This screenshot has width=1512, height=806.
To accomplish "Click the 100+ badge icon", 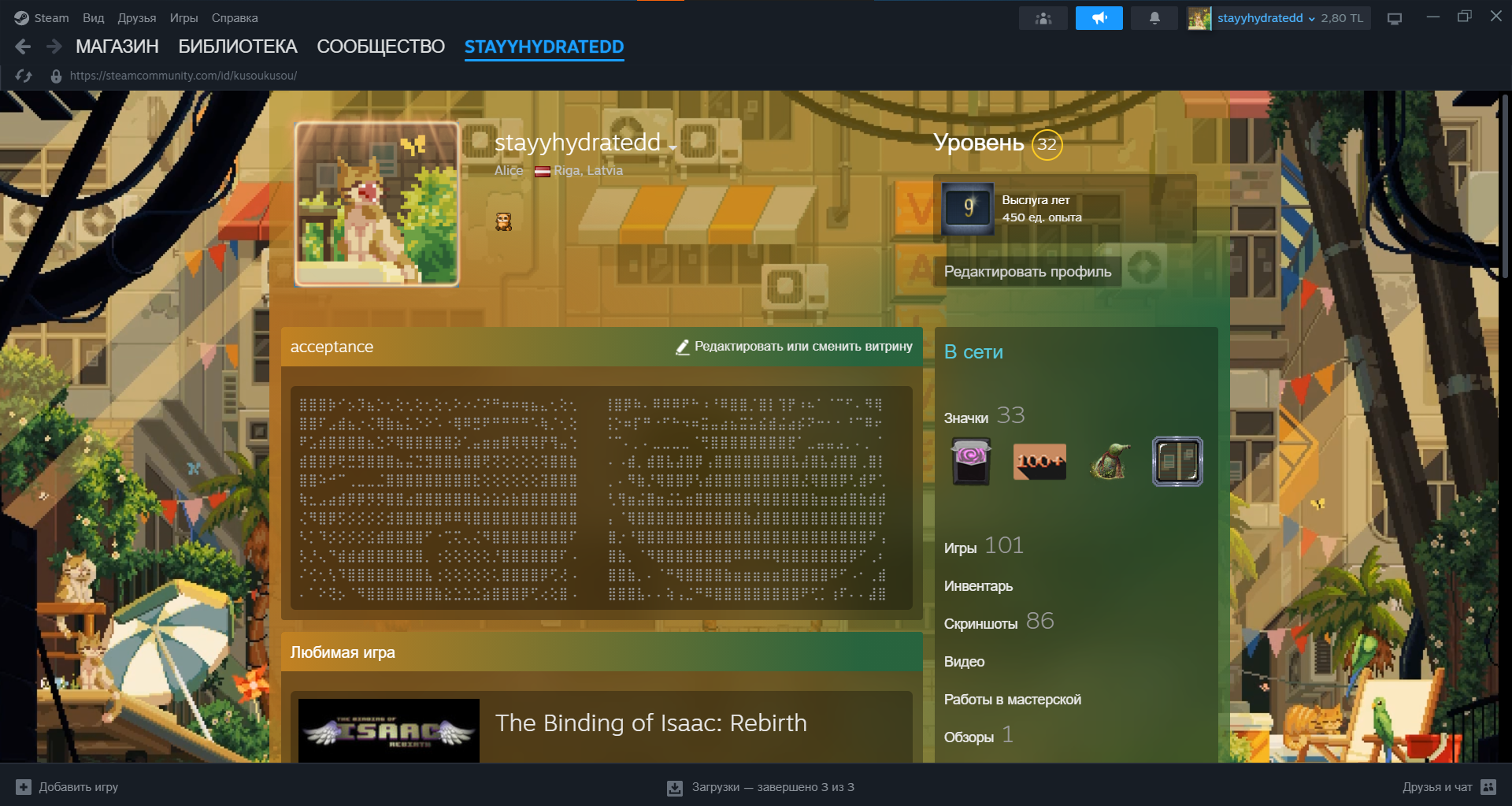I will tap(1039, 462).
